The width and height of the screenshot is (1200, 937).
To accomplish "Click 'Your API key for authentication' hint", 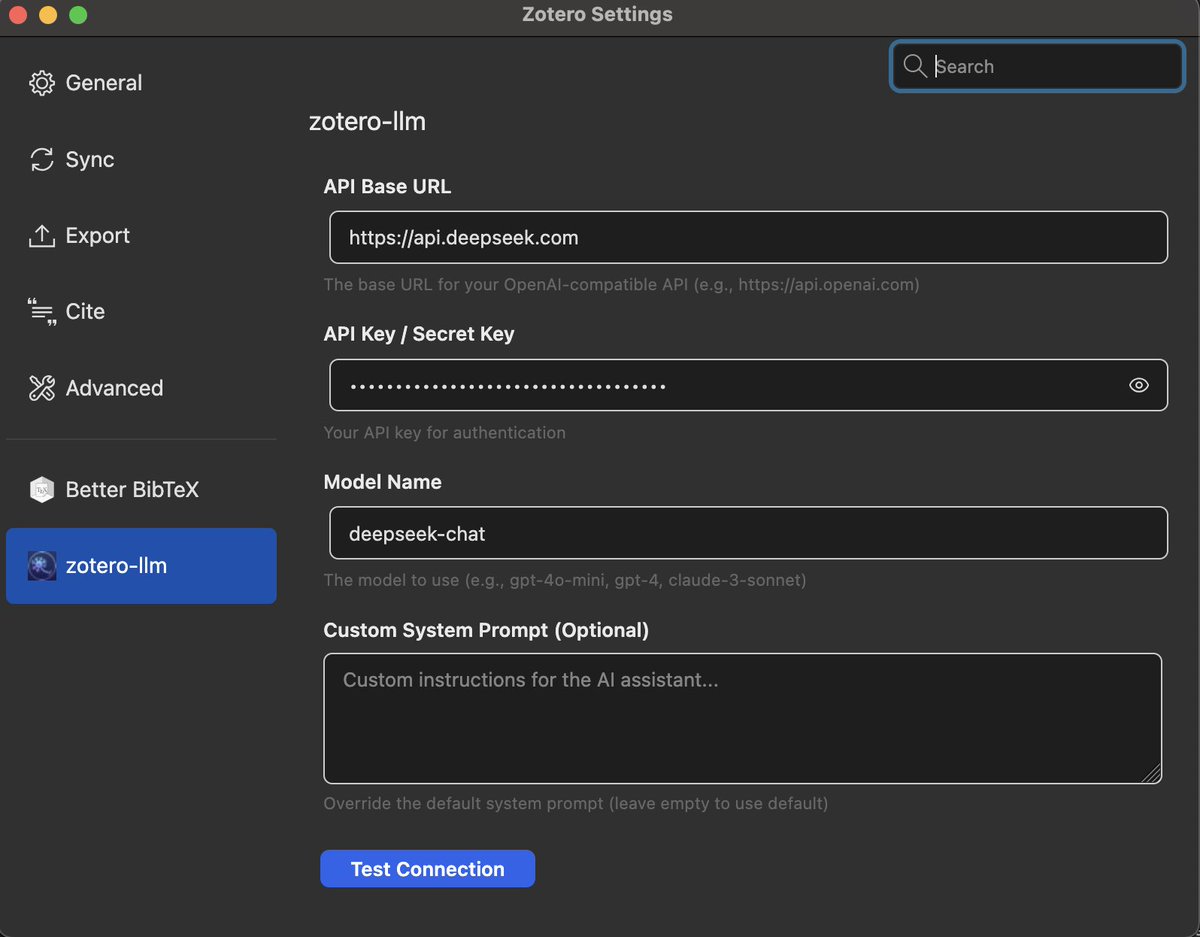I will 445,433.
